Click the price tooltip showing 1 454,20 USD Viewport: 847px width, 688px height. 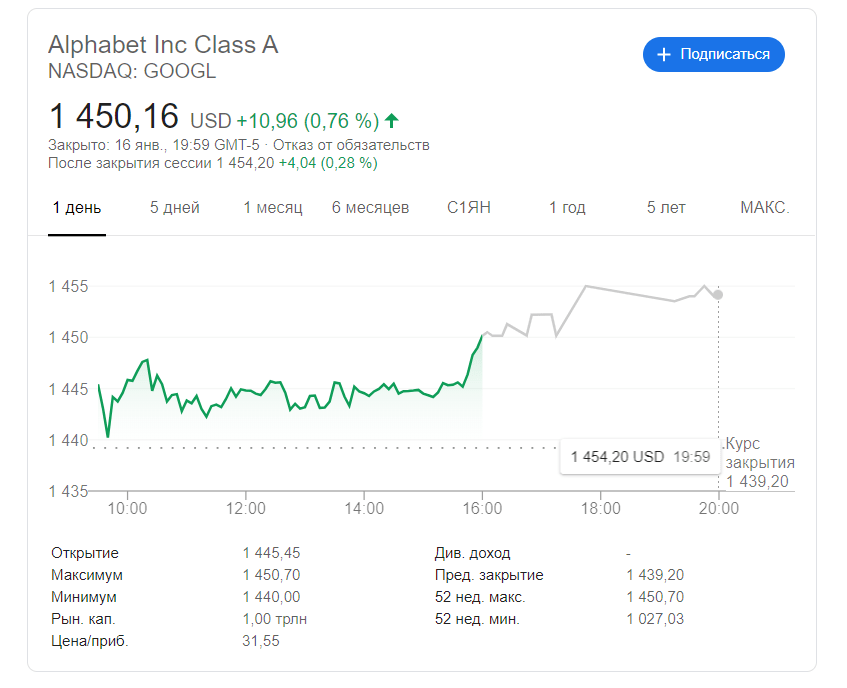[x=640, y=456]
